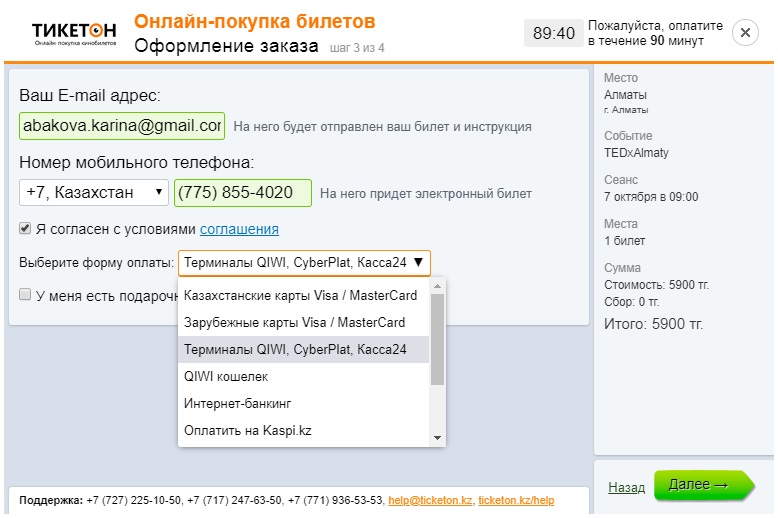Toggle the agreement terms checkbox
This screenshot has height=518, width=778.
point(25,228)
